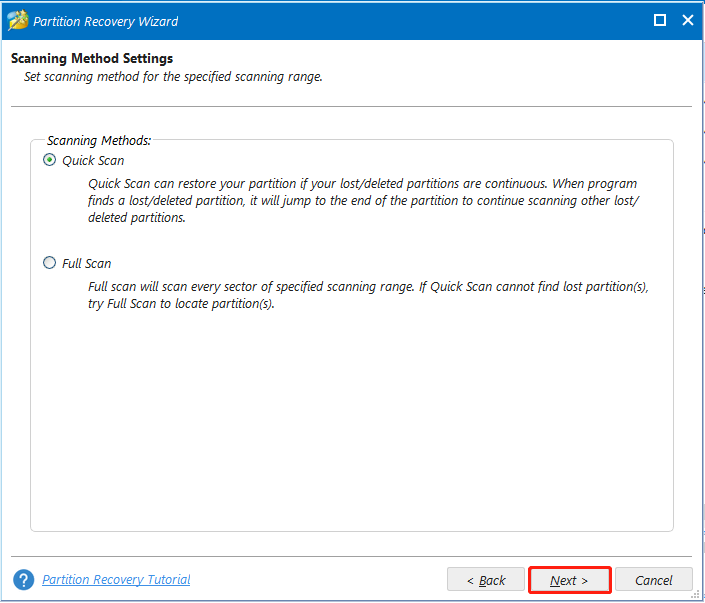Maximize the Partition Recovery Wizard window
Viewport: 705px width, 603px height.
[x=660, y=20]
